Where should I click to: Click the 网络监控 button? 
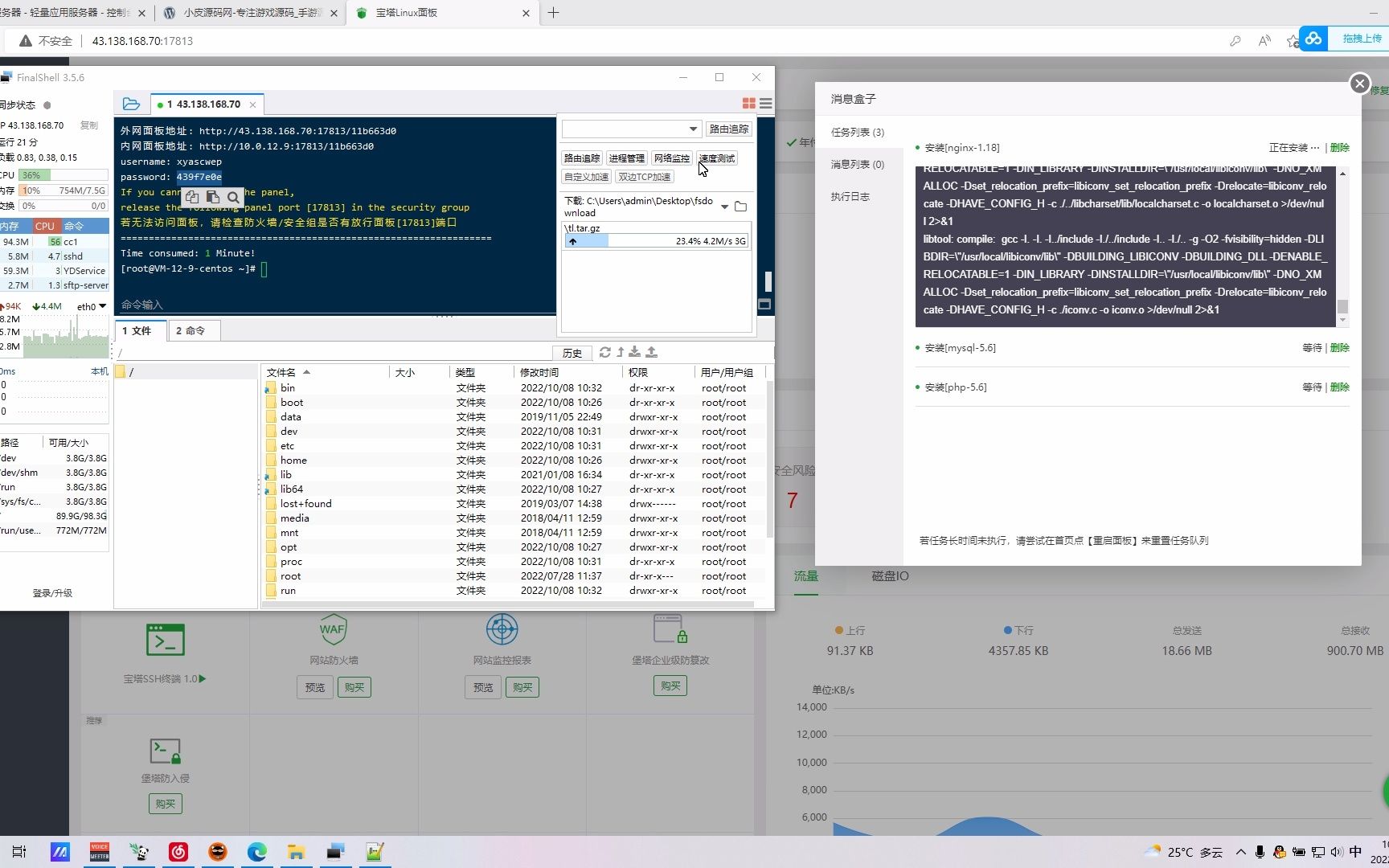(x=671, y=158)
